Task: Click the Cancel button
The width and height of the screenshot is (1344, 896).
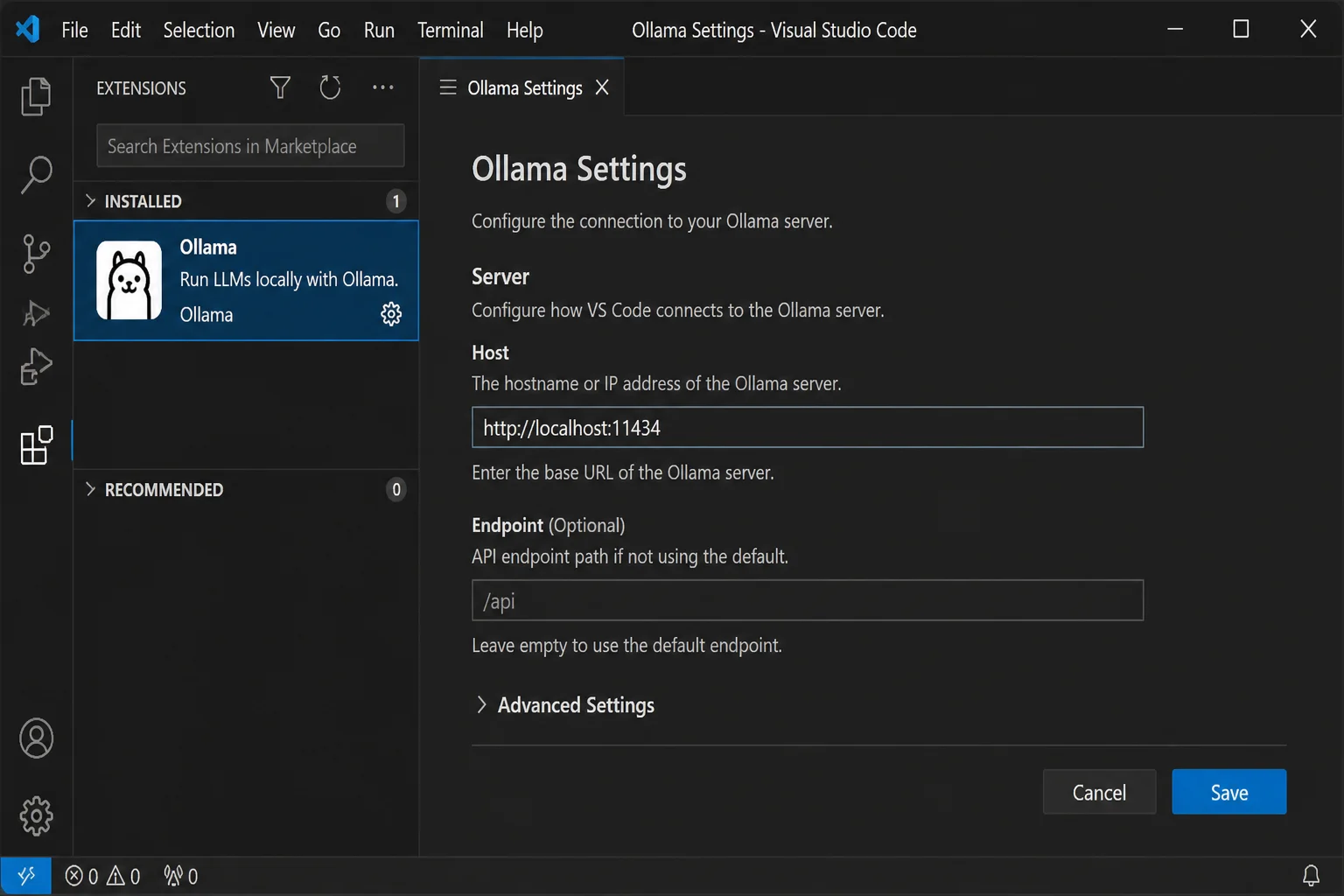Action: tap(1099, 792)
